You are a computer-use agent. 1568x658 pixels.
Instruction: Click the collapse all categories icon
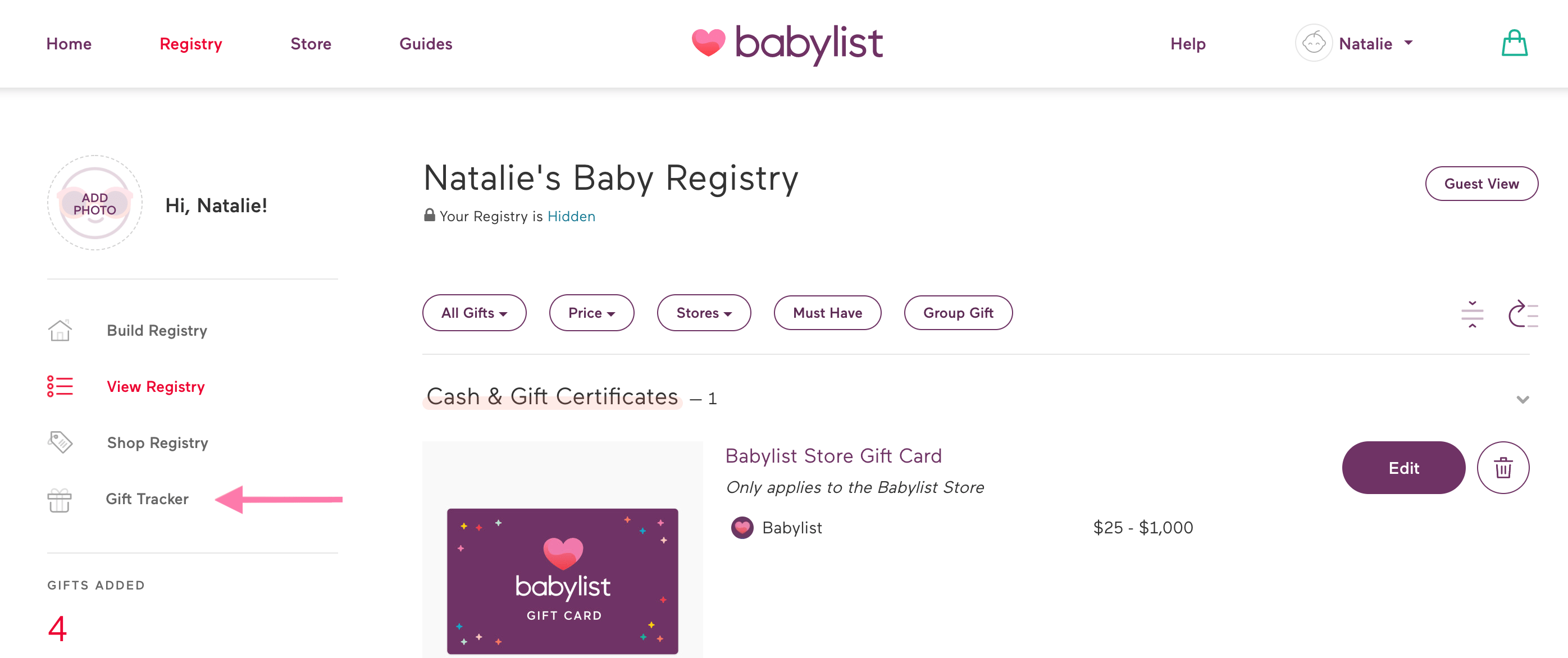[x=1473, y=314]
